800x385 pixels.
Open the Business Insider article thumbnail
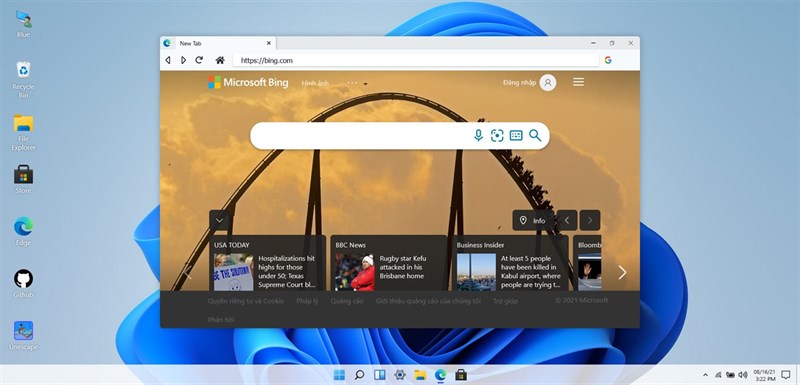[476, 272]
